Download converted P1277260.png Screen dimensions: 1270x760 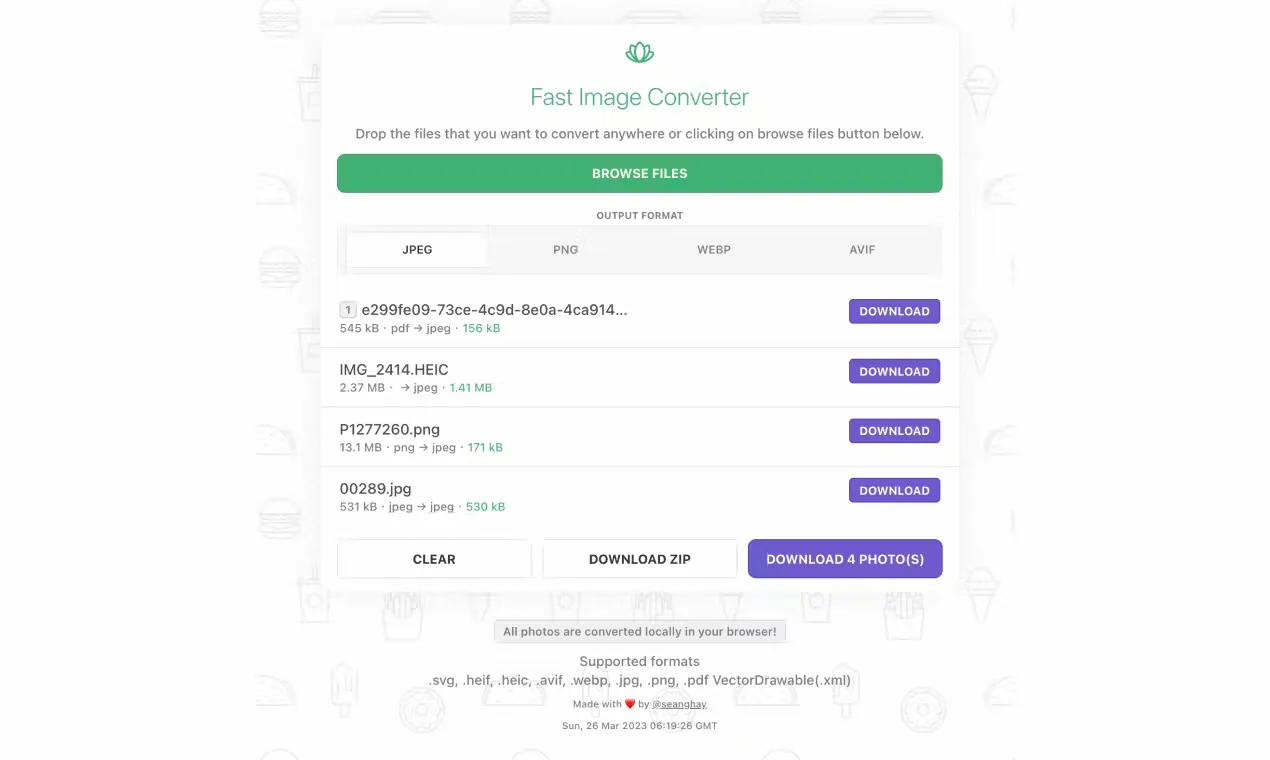894,431
